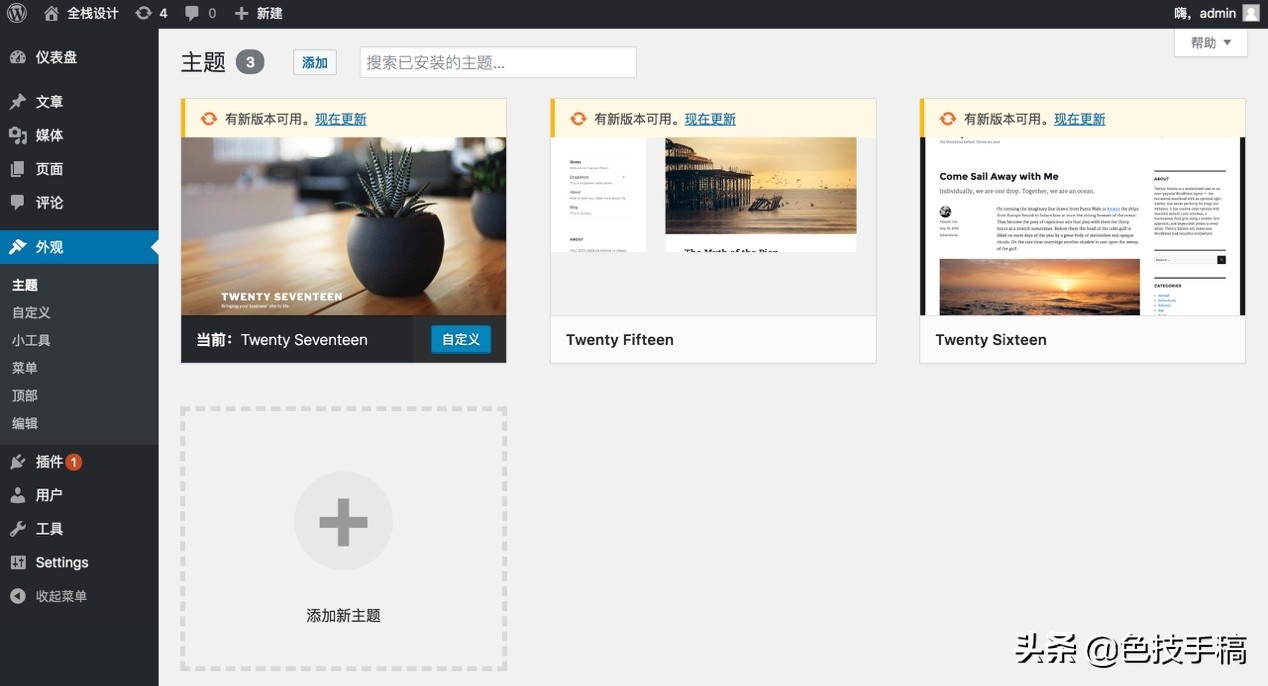Select 顶部 submenu item
Viewport: 1268px width, 686px height.
point(25,395)
